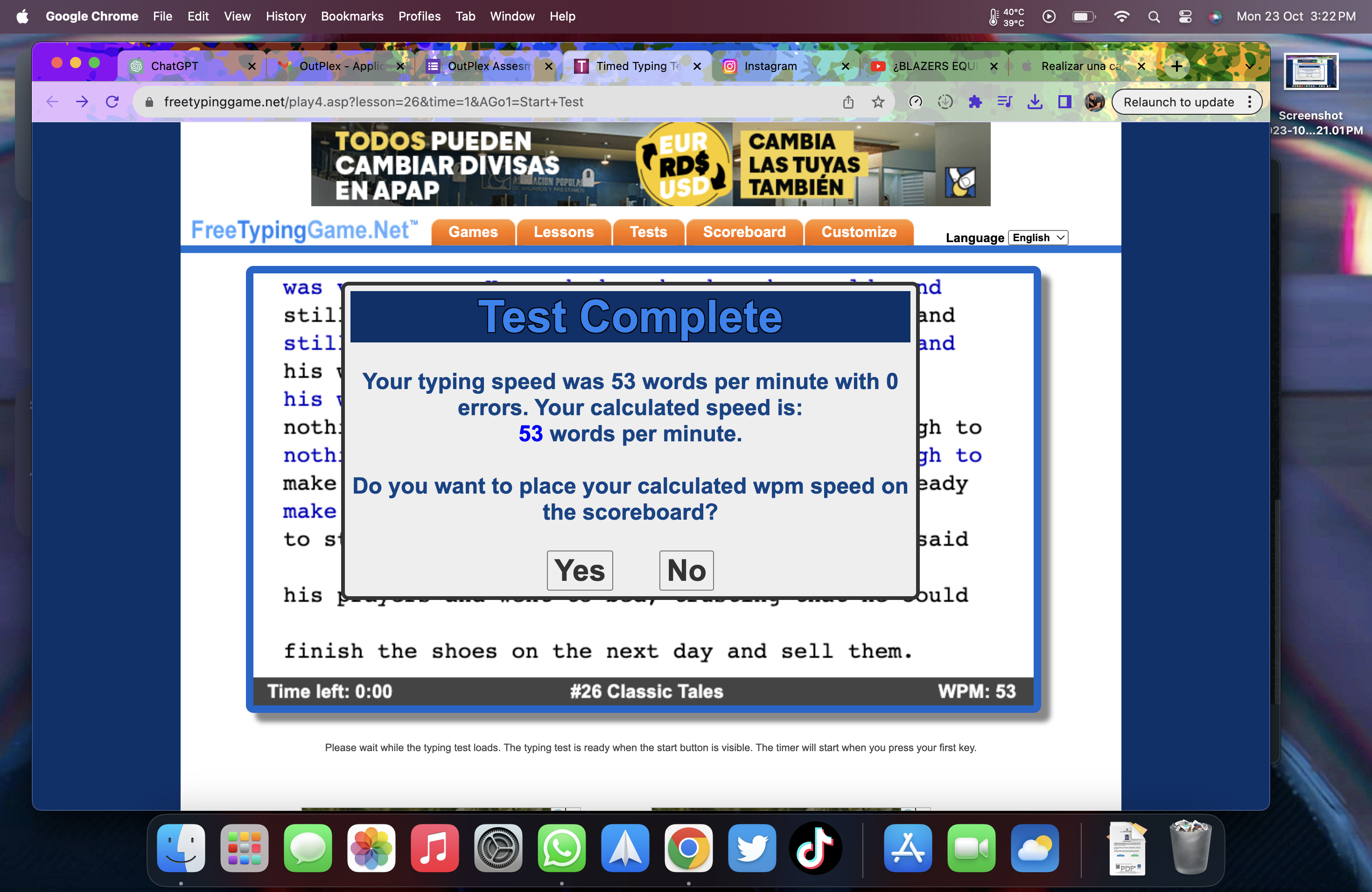The image size is (1372, 892).
Task: Open the Scoreboard navigation tab
Action: (x=744, y=232)
